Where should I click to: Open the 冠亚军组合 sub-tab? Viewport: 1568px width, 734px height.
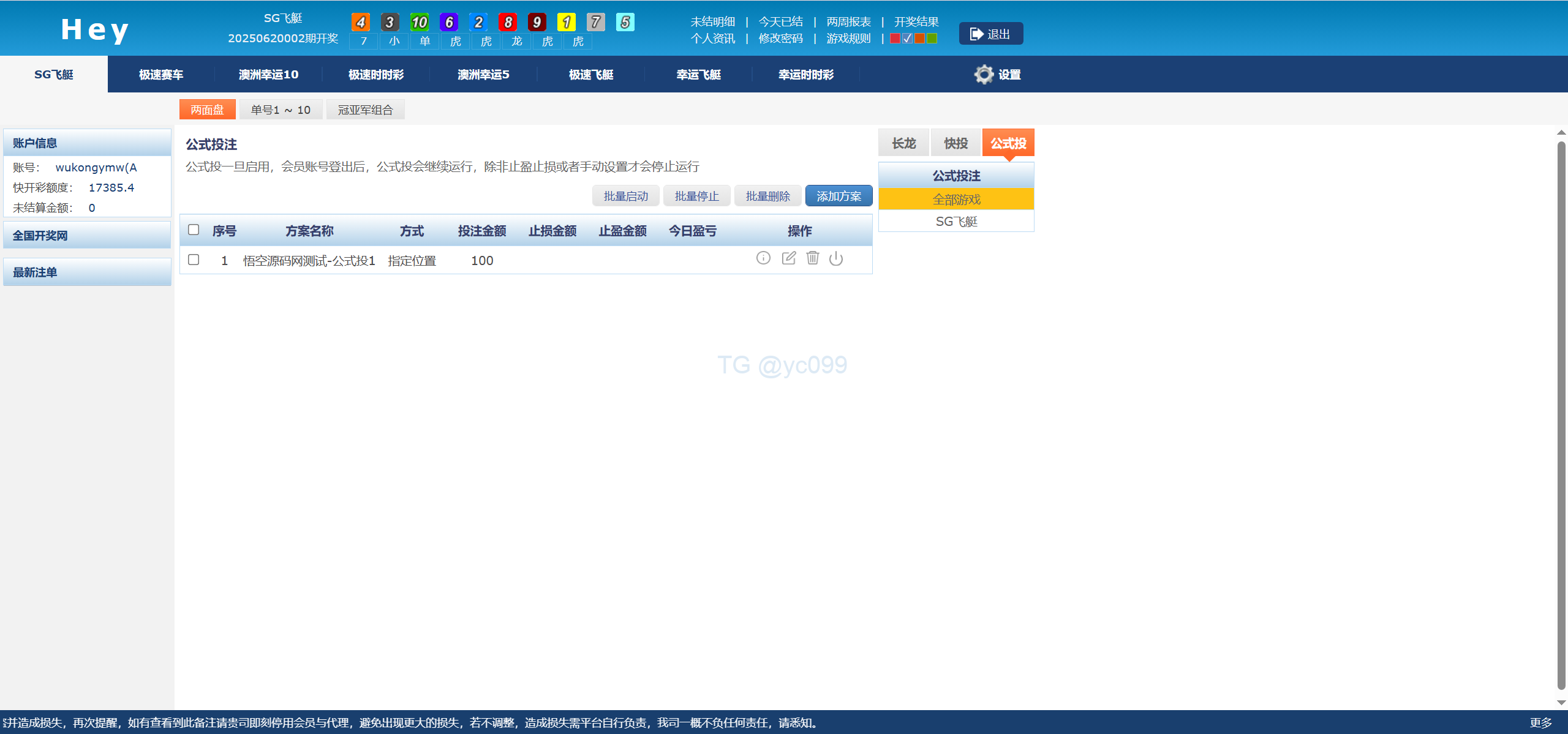pyautogui.click(x=365, y=110)
